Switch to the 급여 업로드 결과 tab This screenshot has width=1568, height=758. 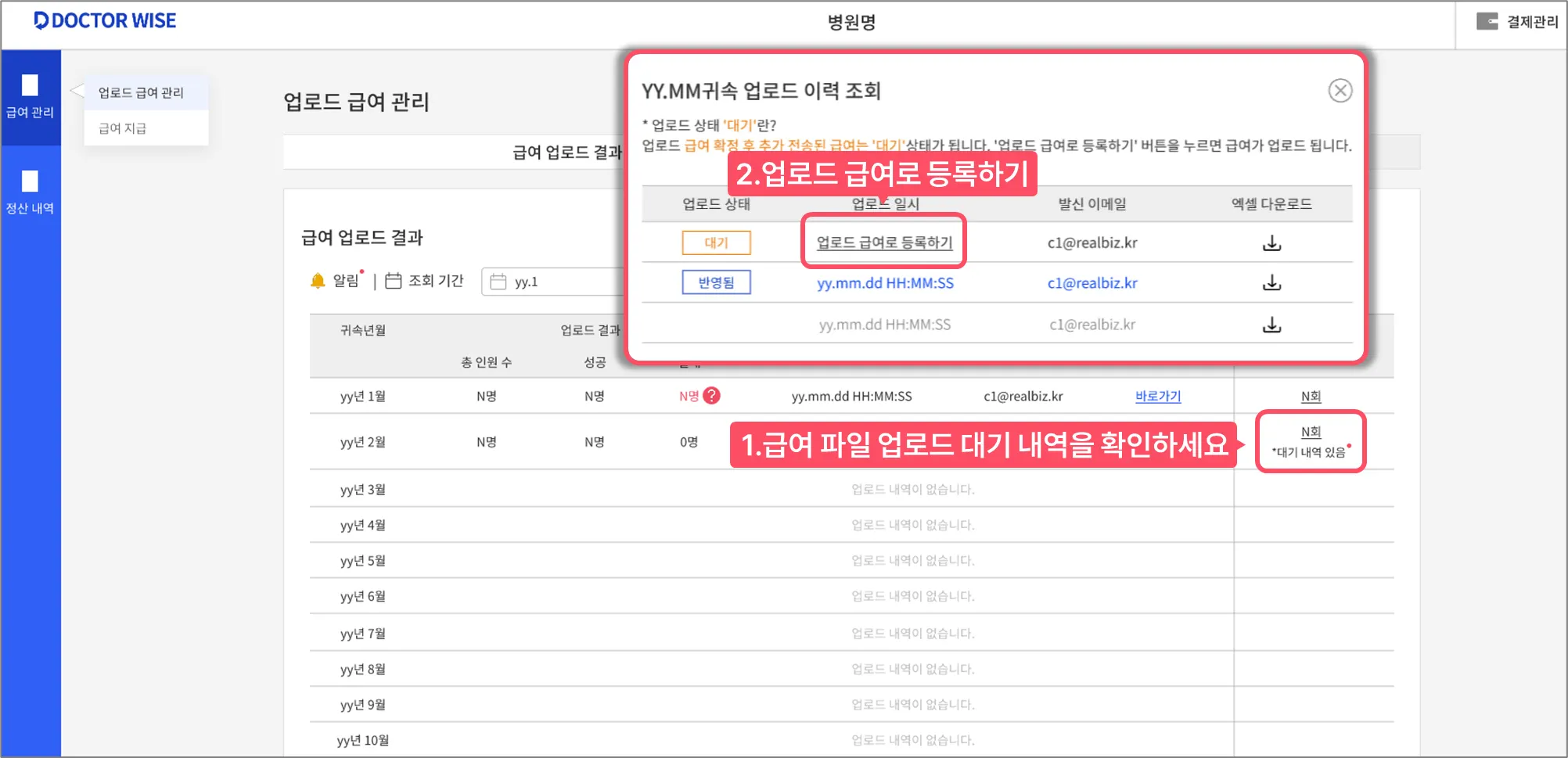(567, 153)
